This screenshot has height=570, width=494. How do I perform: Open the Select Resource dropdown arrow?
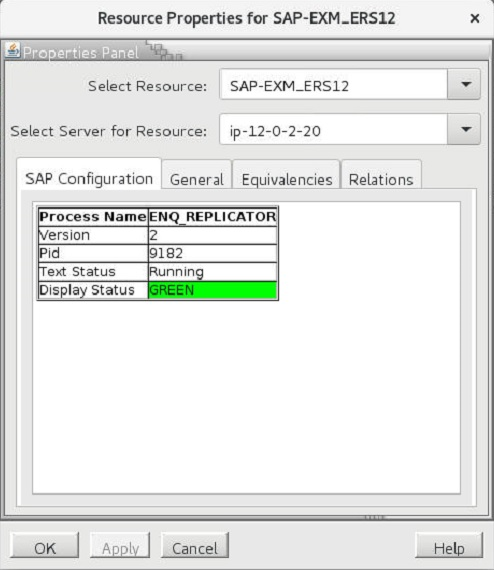pyautogui.click(x=464, y=84)
